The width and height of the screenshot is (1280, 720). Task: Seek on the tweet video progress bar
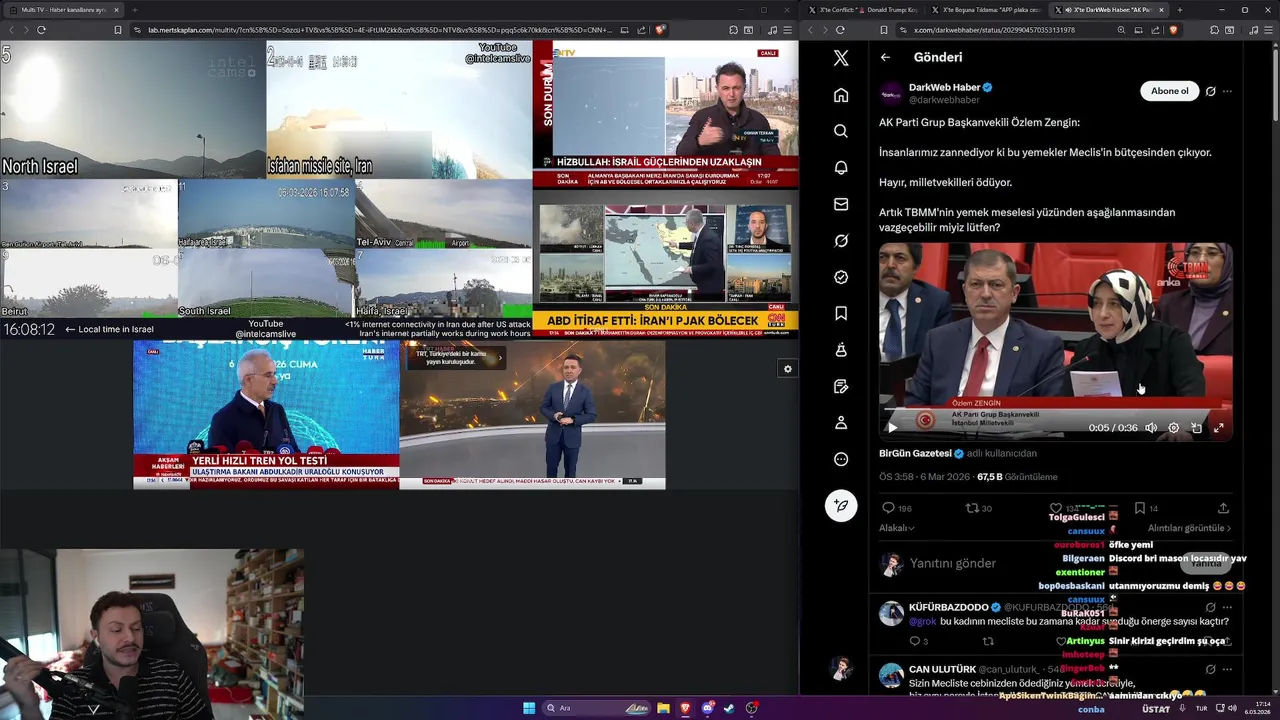pyautogui.click(x=1055, y=411)
